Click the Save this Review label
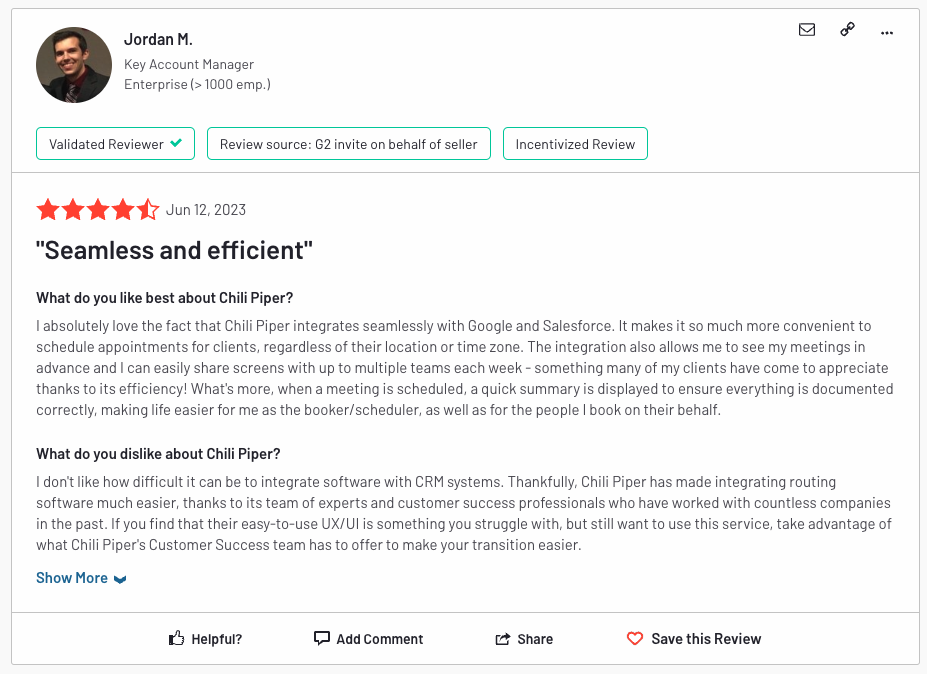927x674 pixels. coord(706,639)
